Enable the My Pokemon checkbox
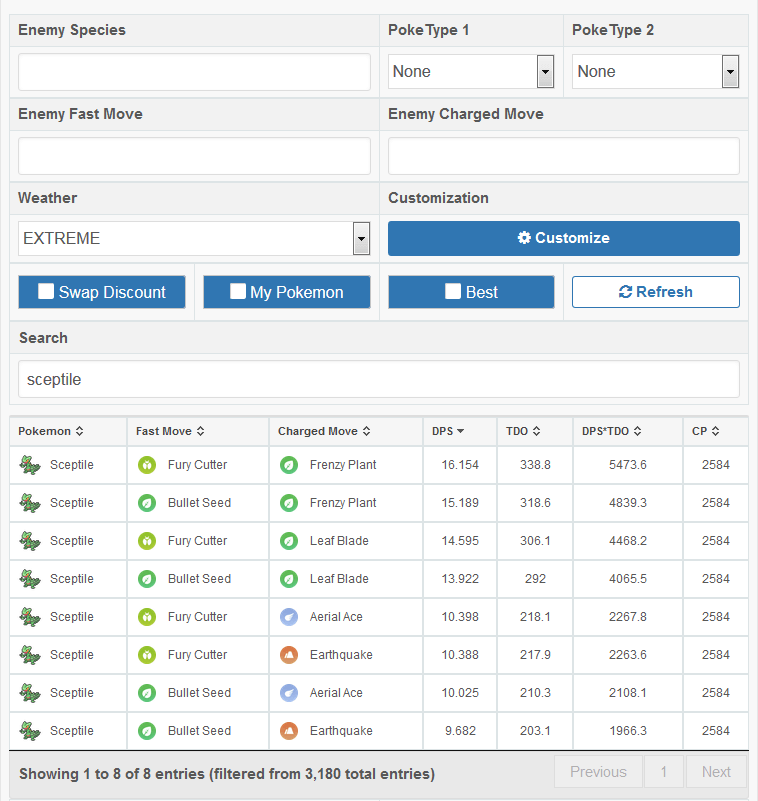This screenshot has width=758, height=801. (238, 291)
